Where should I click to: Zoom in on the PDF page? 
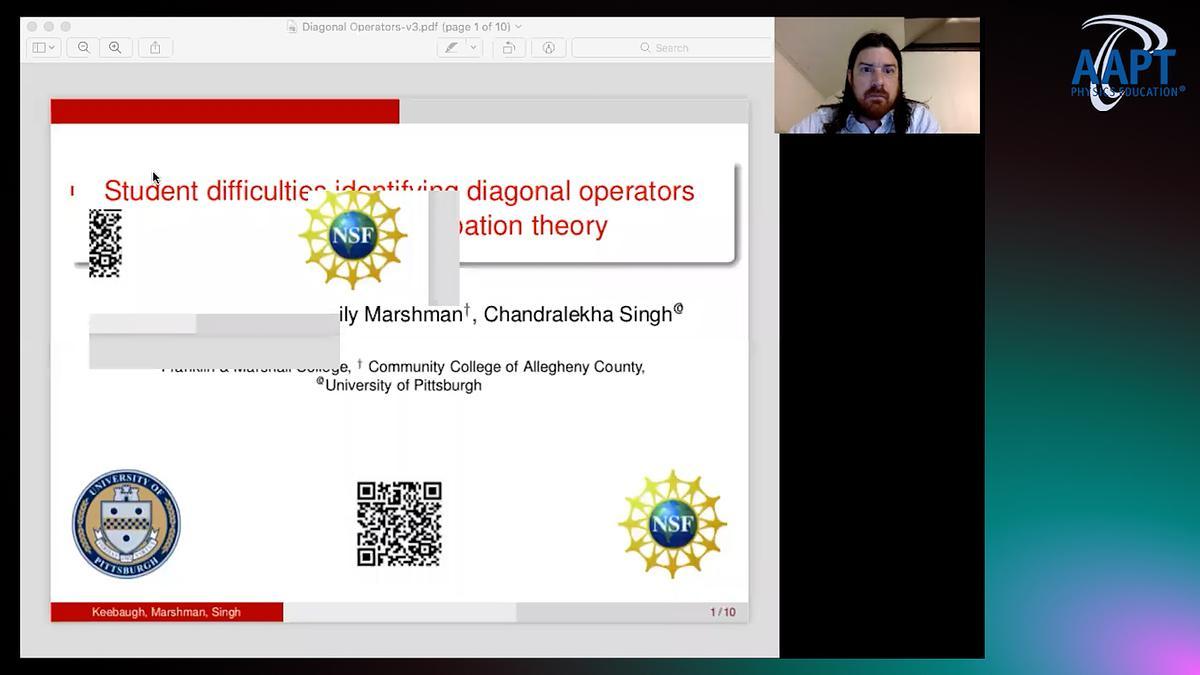coord(115,47)
